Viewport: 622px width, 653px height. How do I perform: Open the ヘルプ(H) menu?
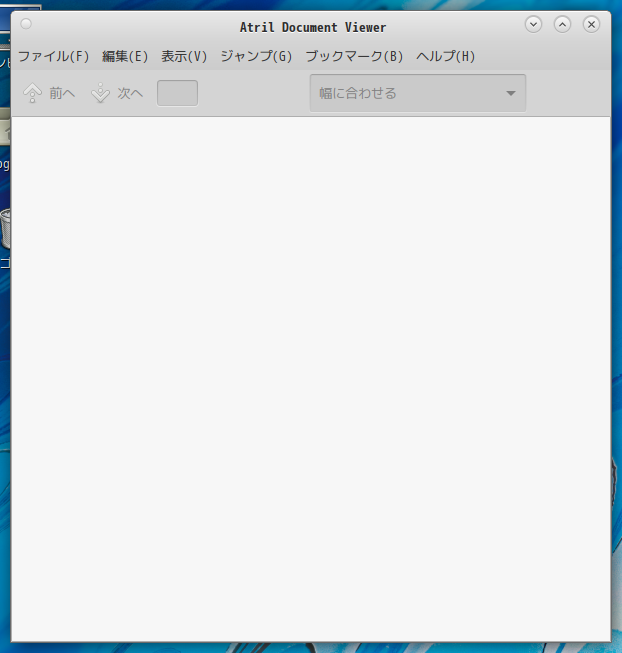click(445, 56)
